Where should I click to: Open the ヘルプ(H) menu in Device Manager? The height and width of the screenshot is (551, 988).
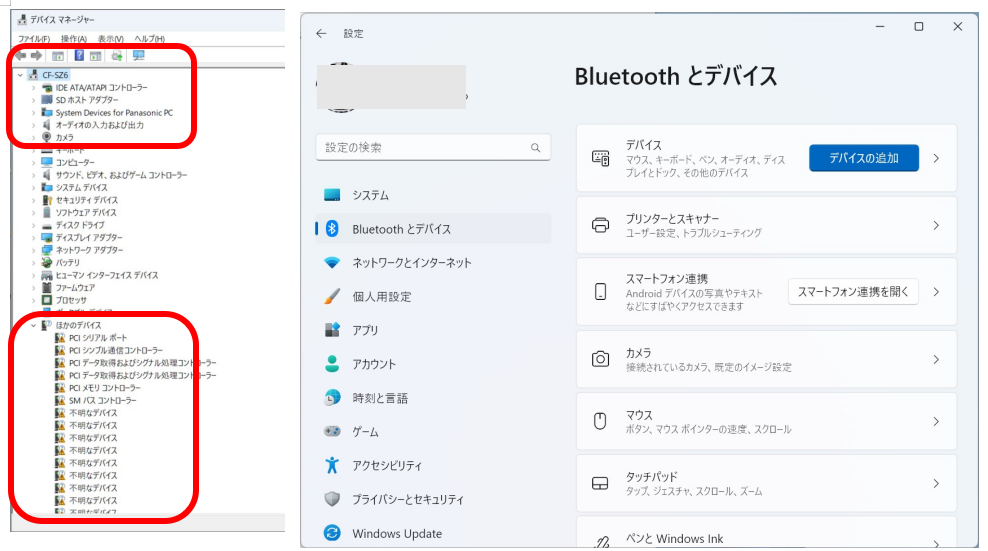pyautogui.click(x=149, y=39)
